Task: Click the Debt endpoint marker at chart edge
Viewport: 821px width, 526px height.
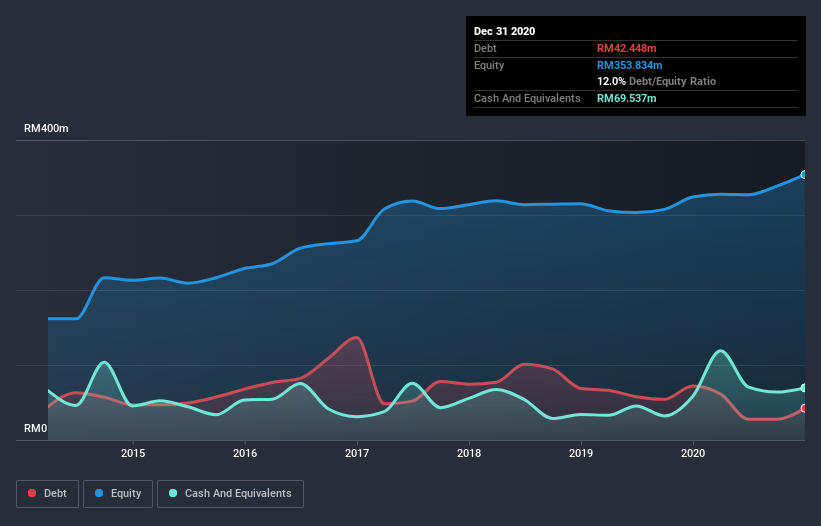Action: pyautogui.click(x=804, y=408)
